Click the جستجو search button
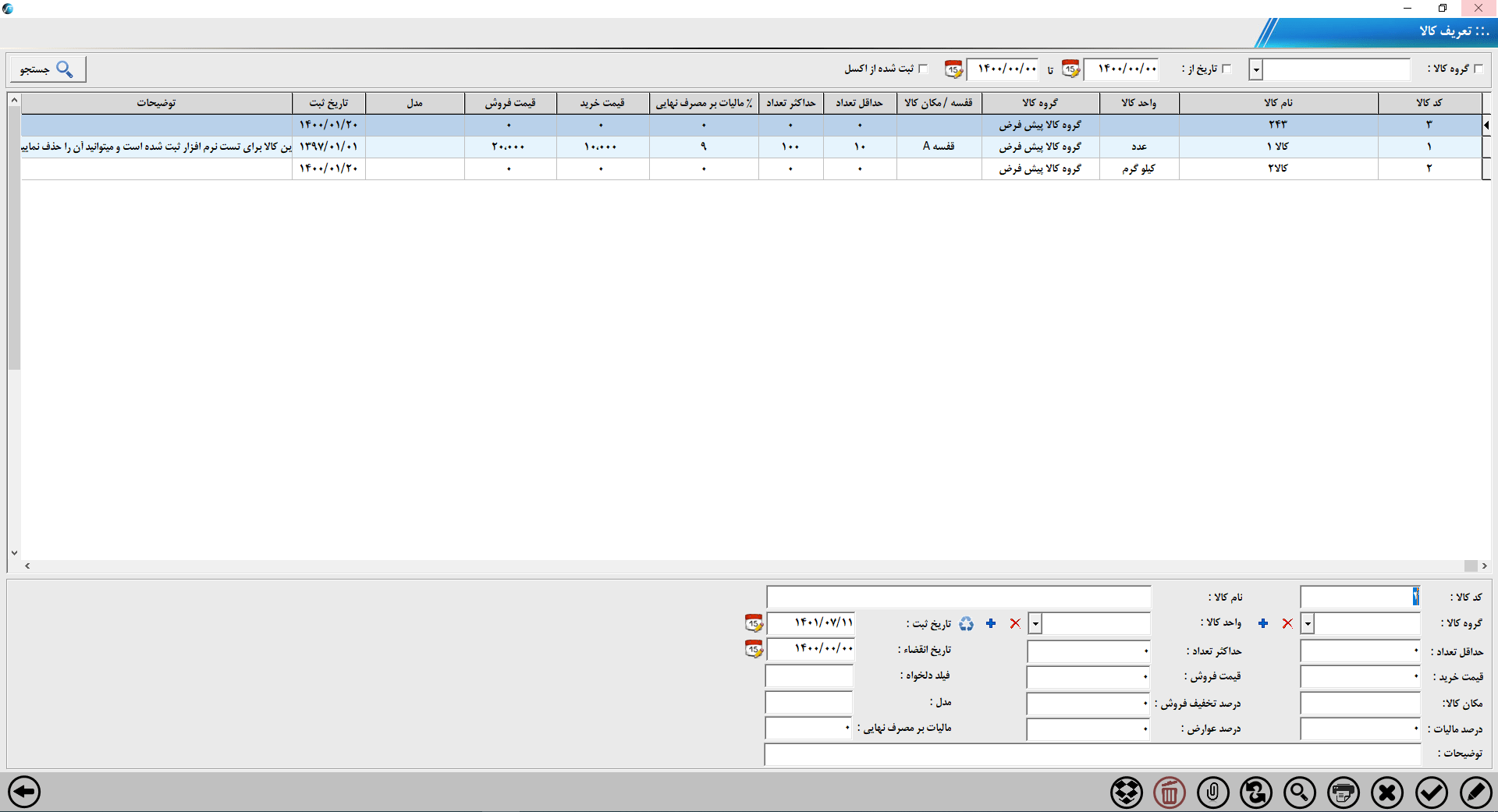 (47, 69)
